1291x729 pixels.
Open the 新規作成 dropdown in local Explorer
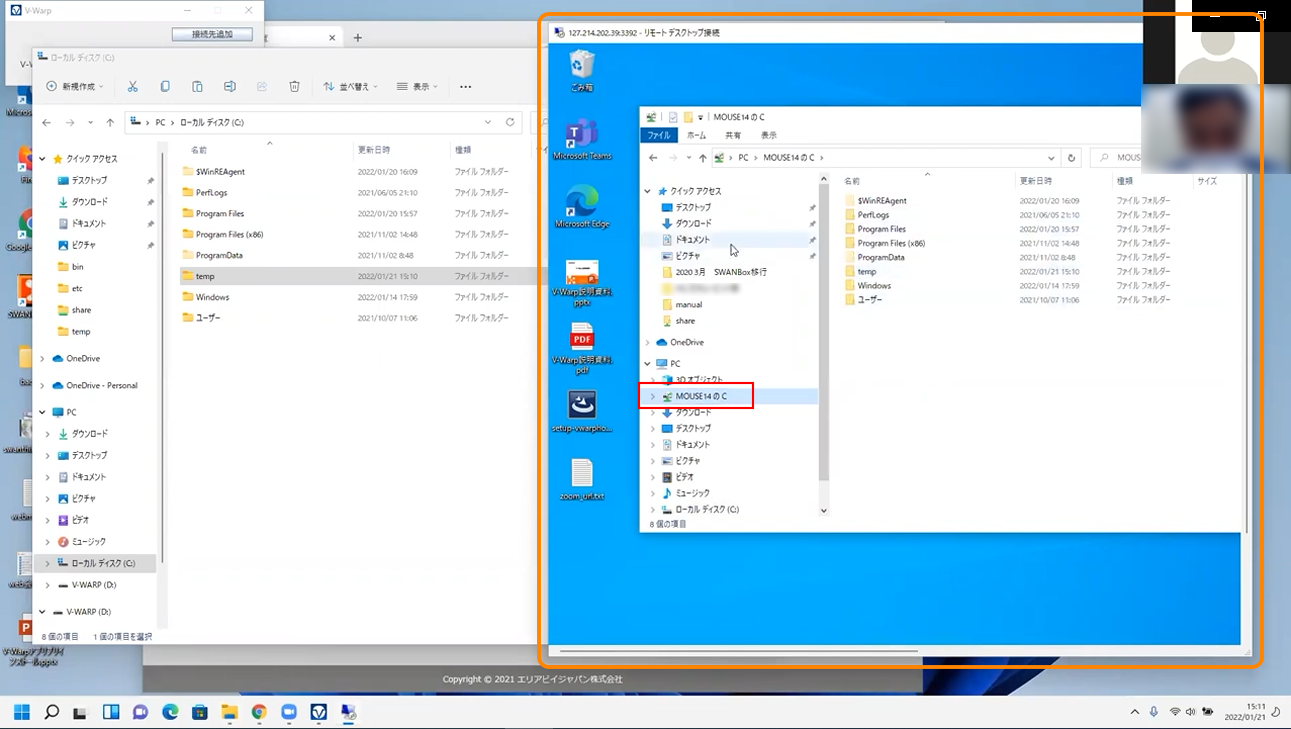75,87
